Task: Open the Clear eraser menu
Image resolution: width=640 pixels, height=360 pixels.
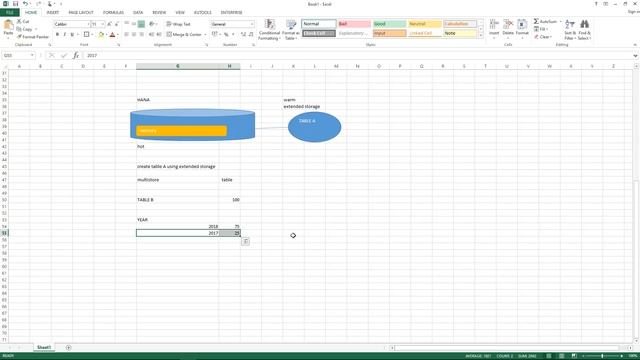Action: coord(542,37)
